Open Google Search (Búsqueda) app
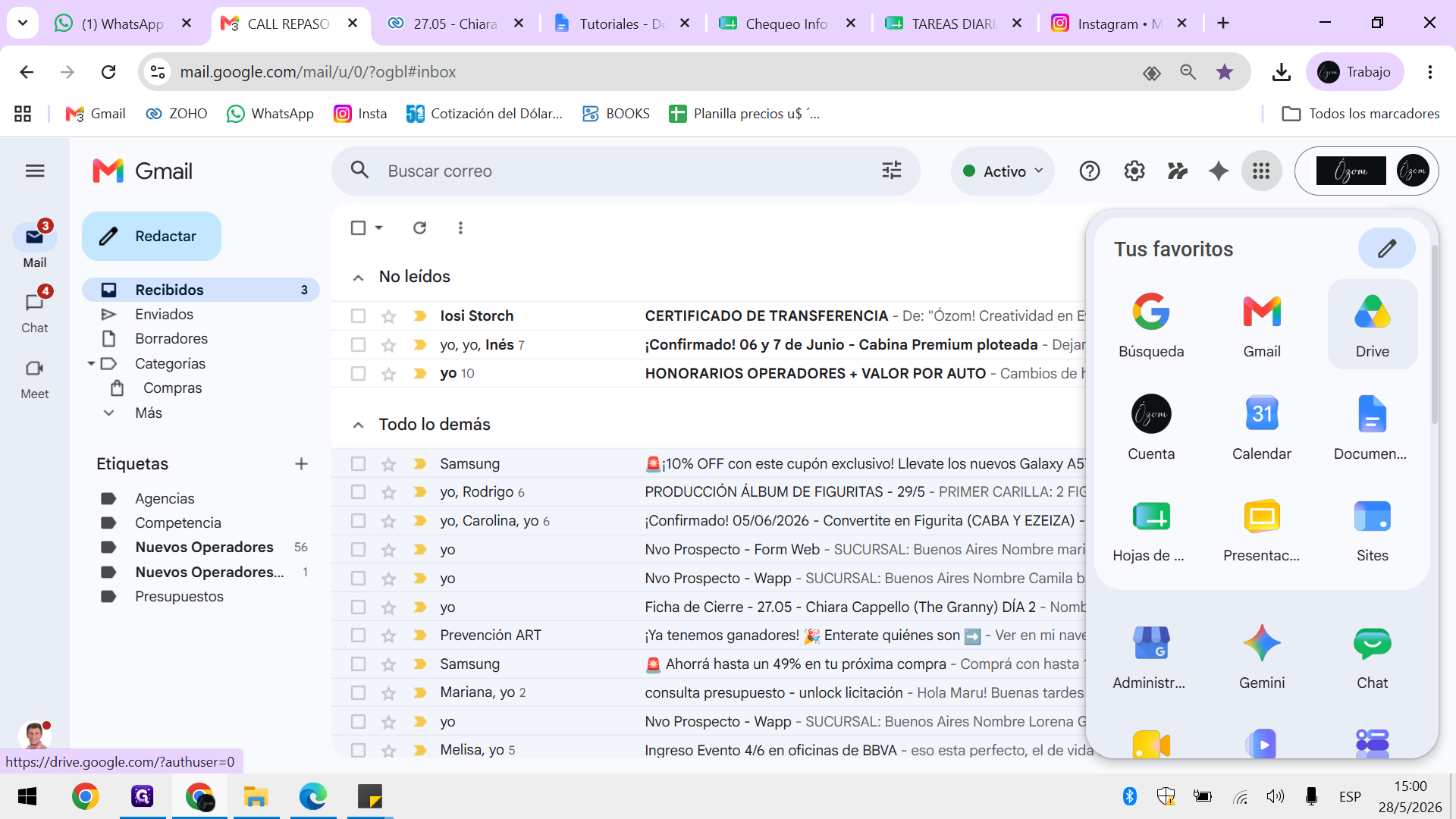1456x819 pixels. (x=1150, y=325)
